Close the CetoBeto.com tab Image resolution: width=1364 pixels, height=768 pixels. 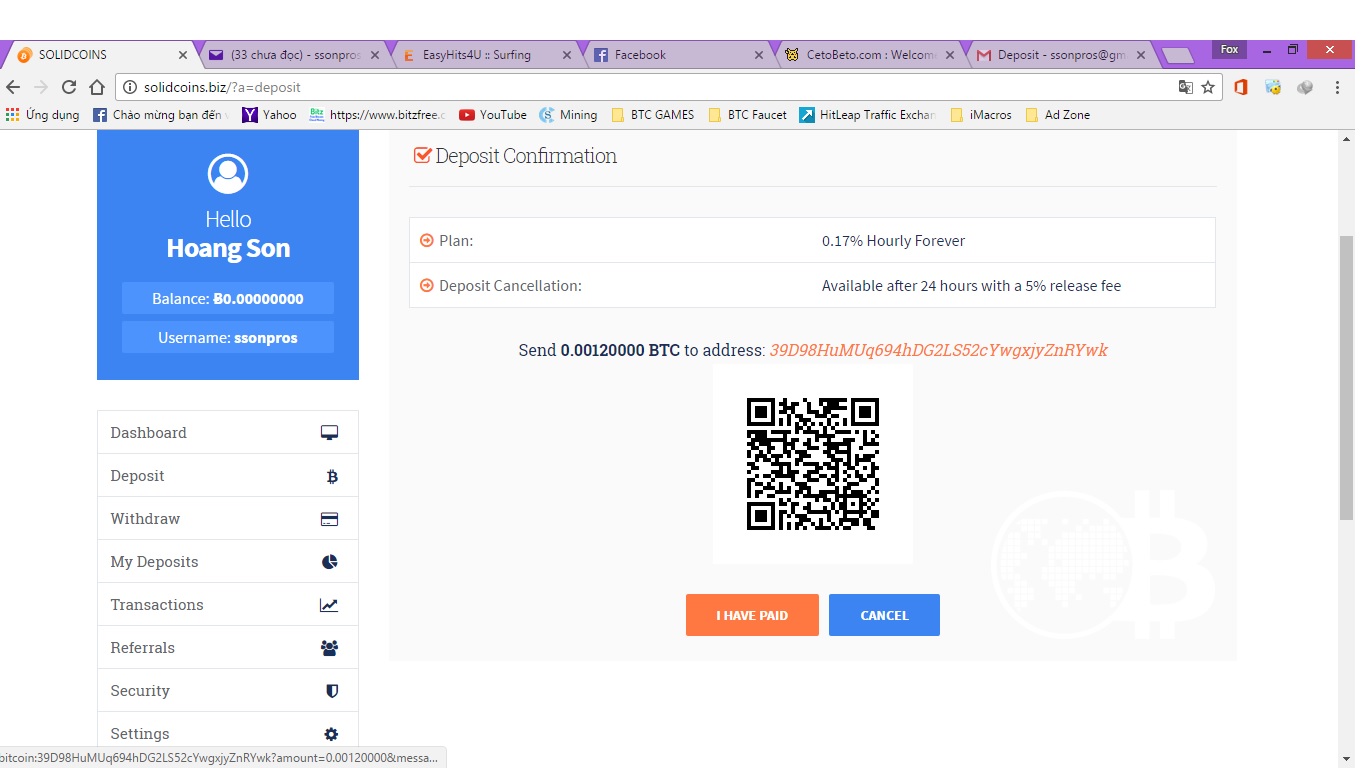click(x=952, y=55)
